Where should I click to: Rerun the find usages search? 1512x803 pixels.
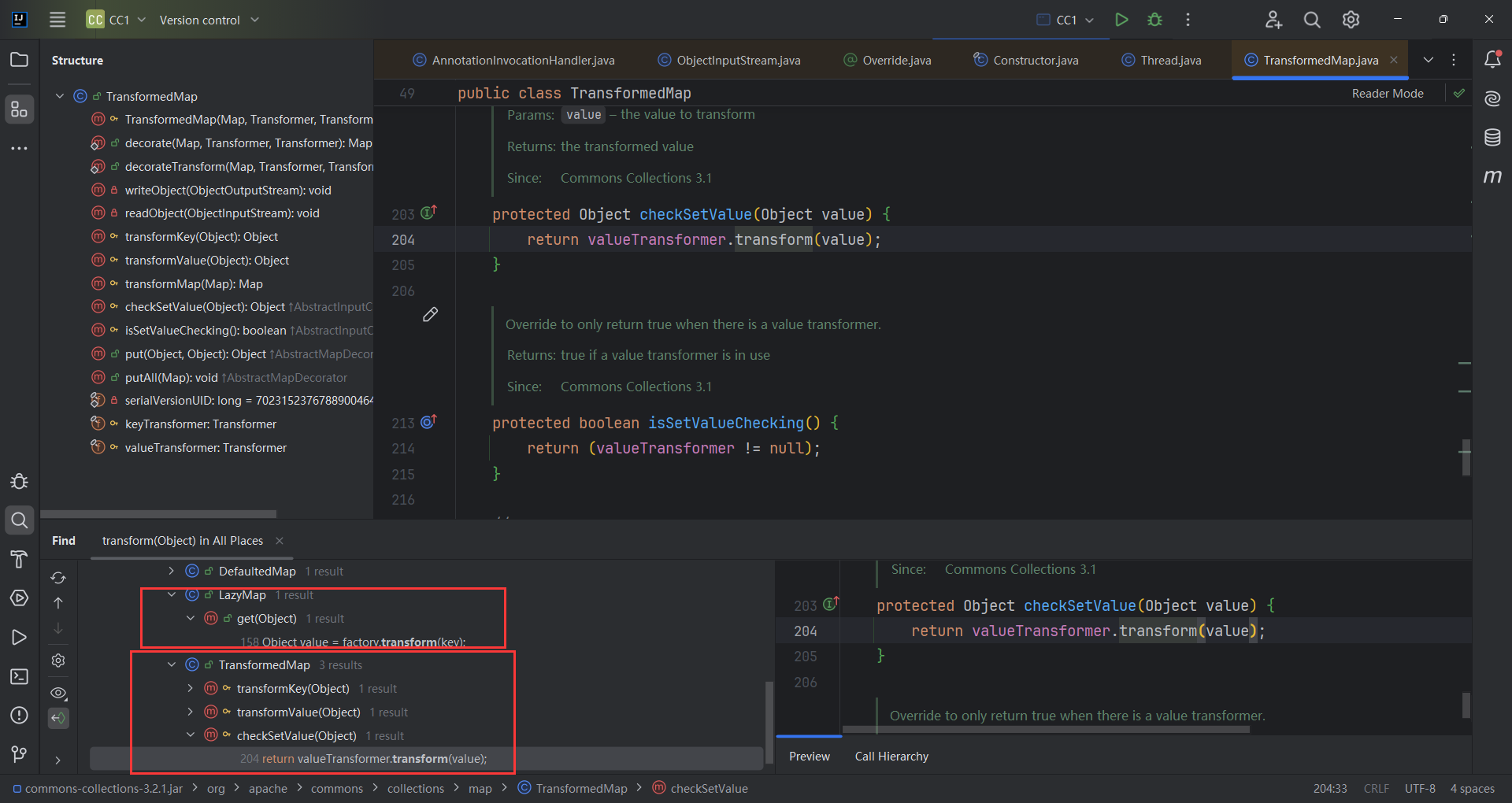pyautogui.click(x=58, y=578)
